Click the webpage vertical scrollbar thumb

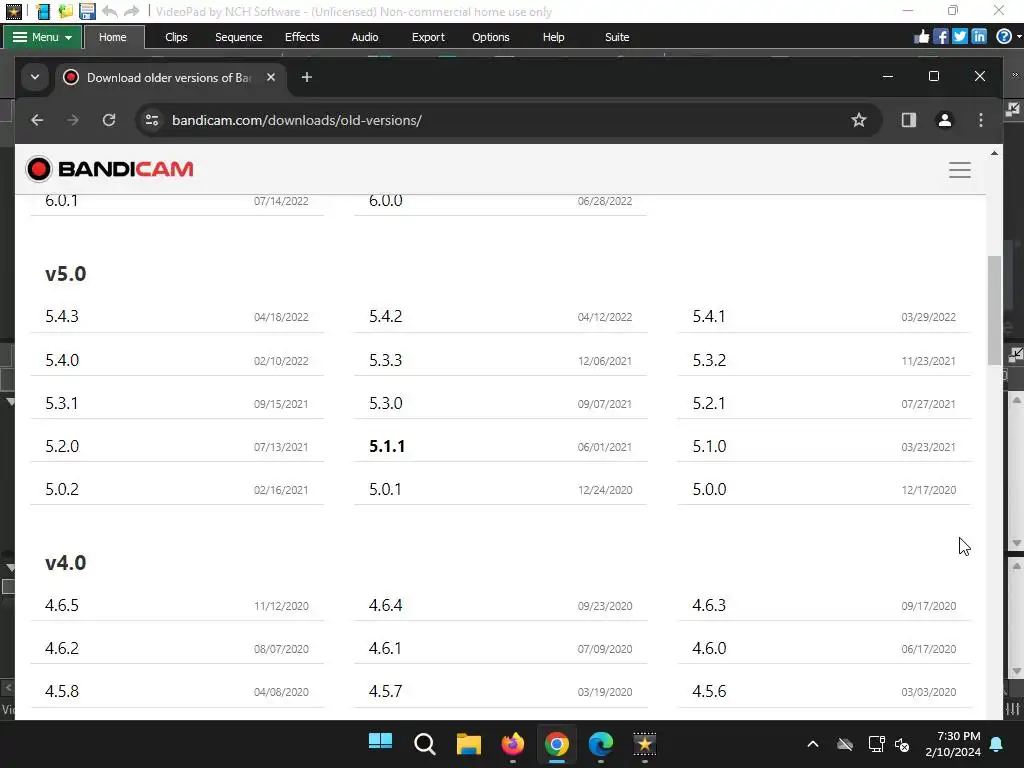click(994, 310)
